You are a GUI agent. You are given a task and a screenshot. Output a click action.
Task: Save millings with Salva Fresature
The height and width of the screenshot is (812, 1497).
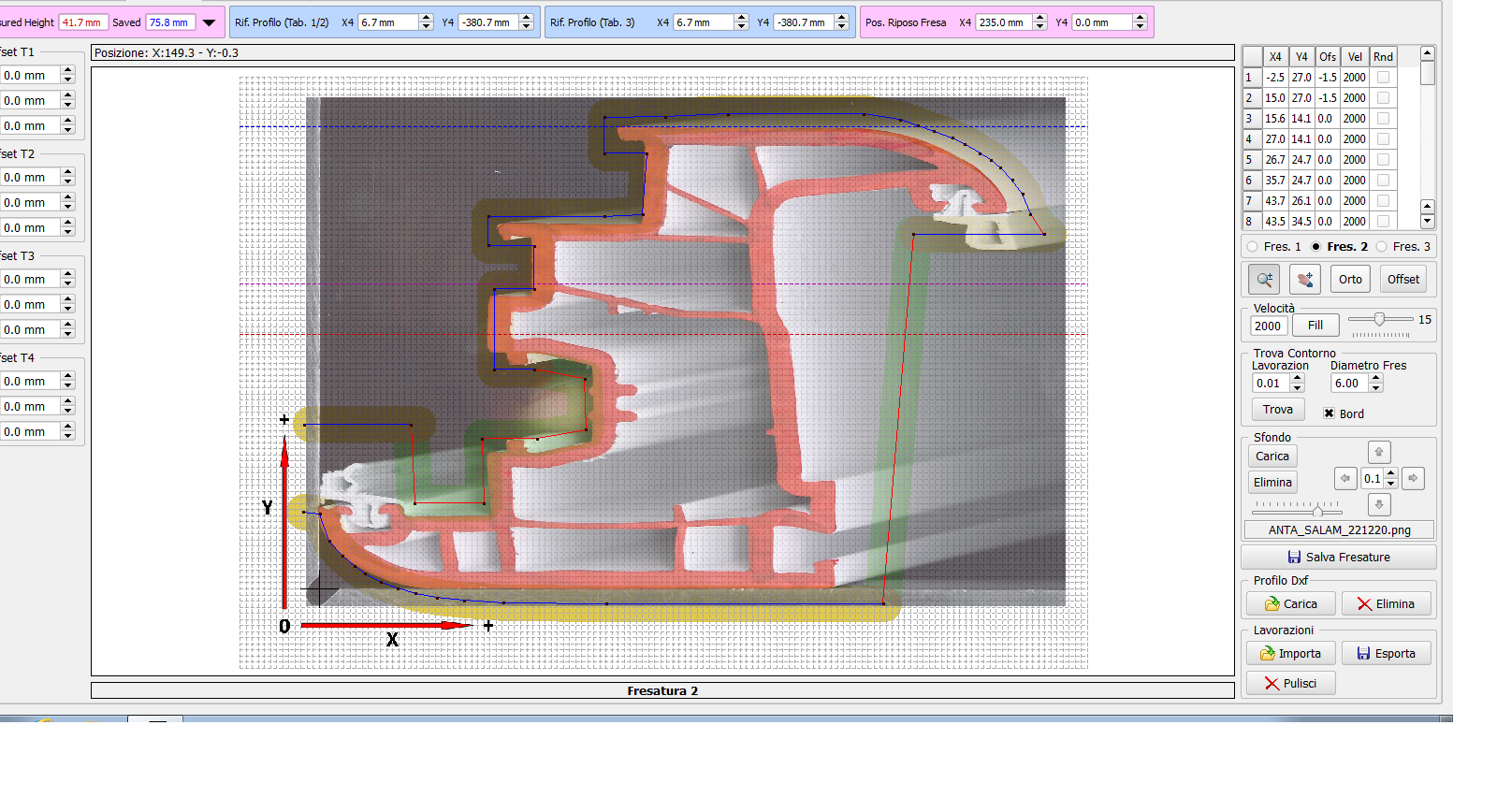[x=1338, y=557]
